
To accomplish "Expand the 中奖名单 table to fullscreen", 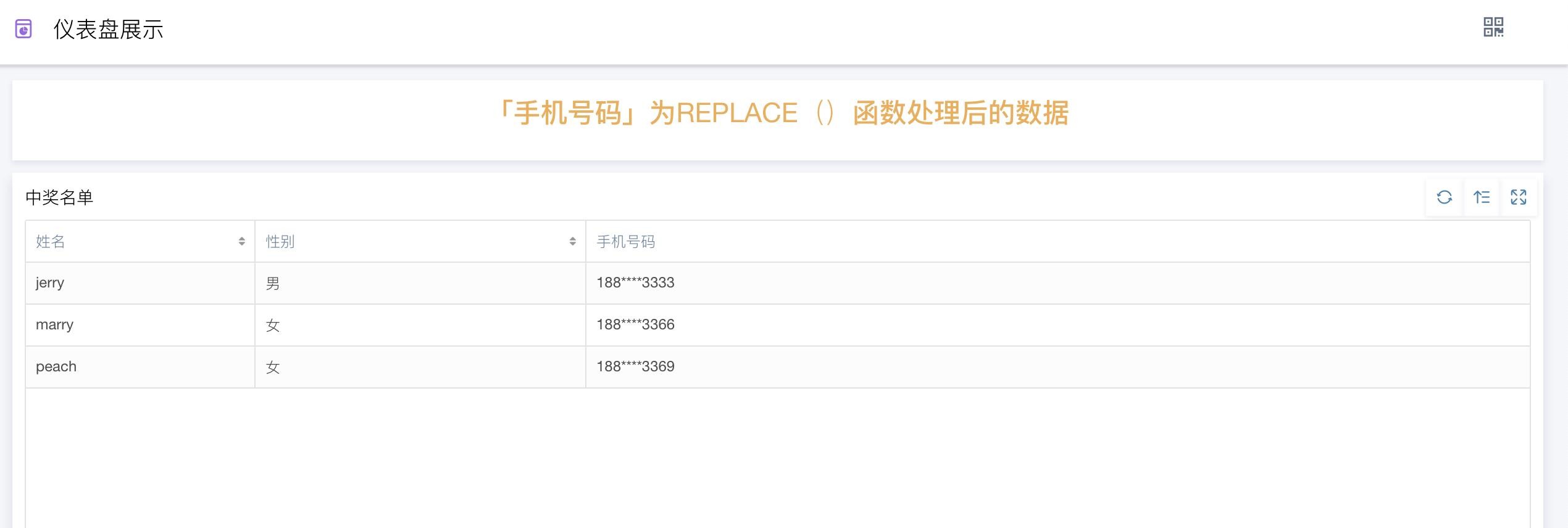I will coord(1518,197).
